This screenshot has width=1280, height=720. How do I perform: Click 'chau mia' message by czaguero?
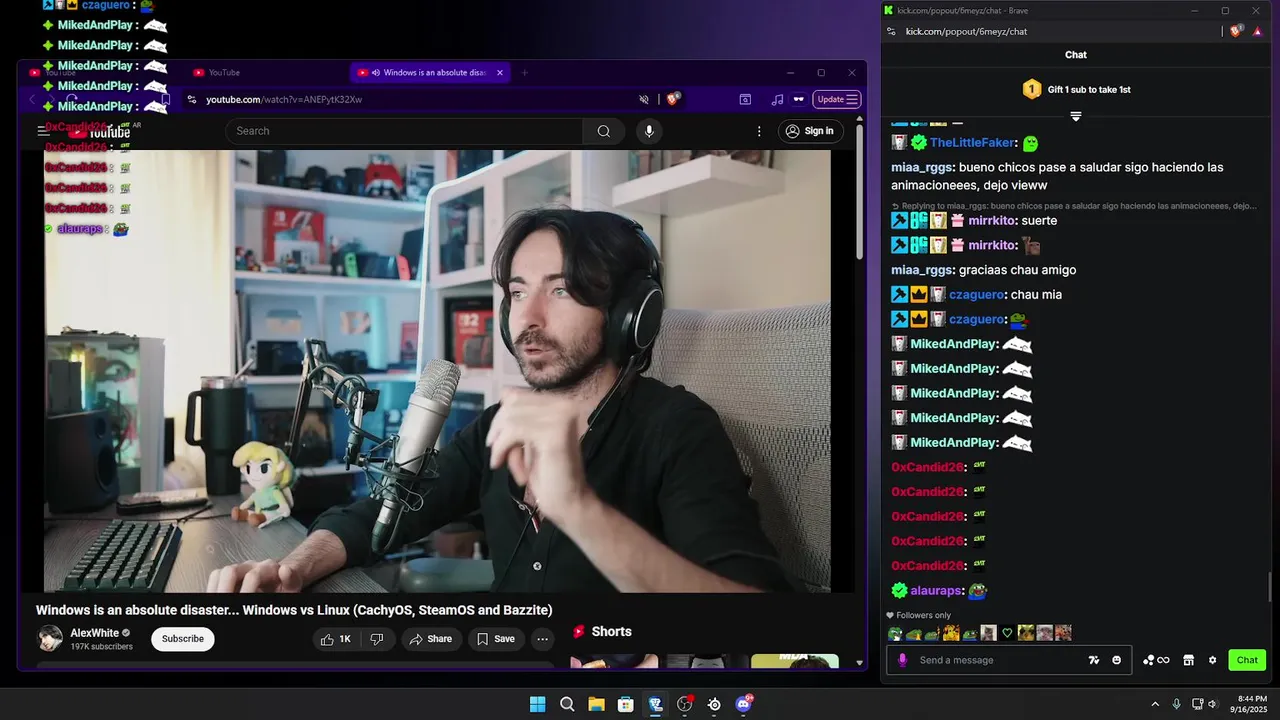[1036, 295]
